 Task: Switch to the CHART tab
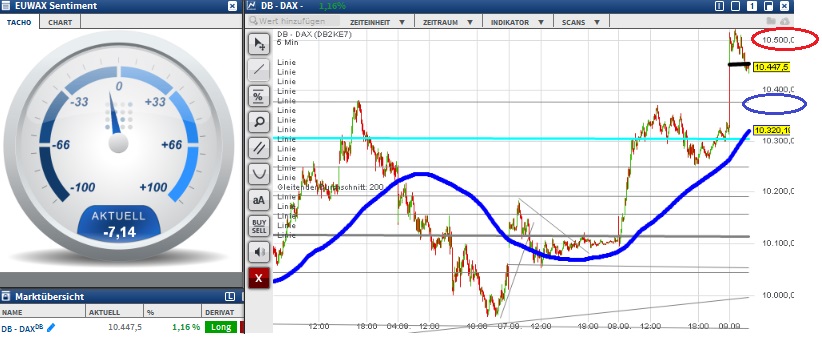point(60,23)
